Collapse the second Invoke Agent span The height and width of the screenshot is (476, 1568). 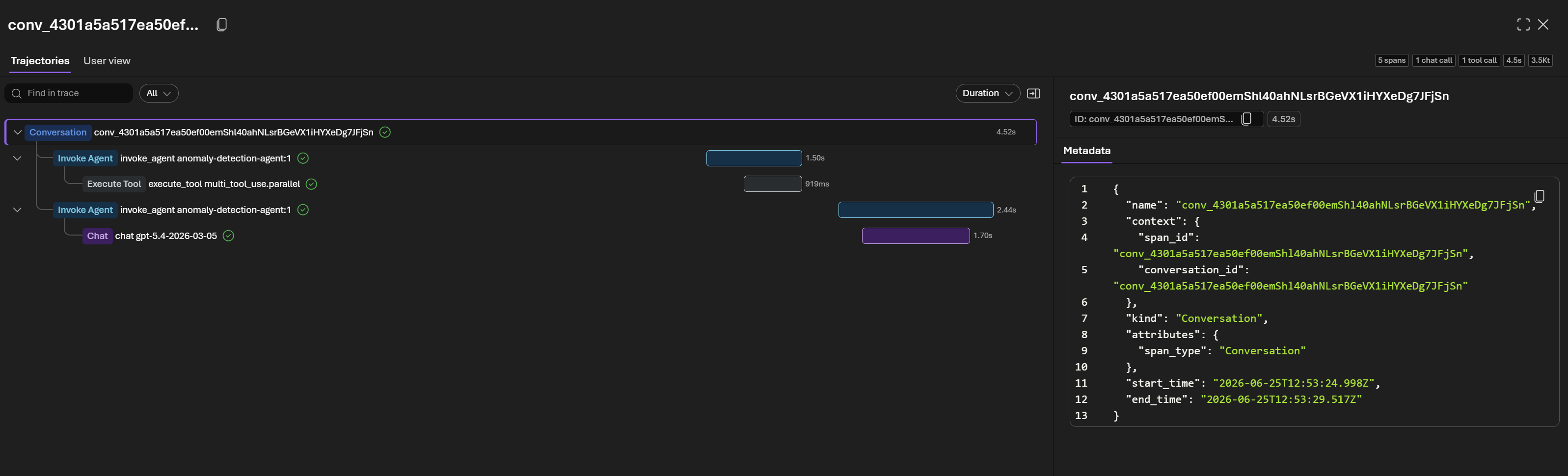pyautogui.click(x=18, y=210)
